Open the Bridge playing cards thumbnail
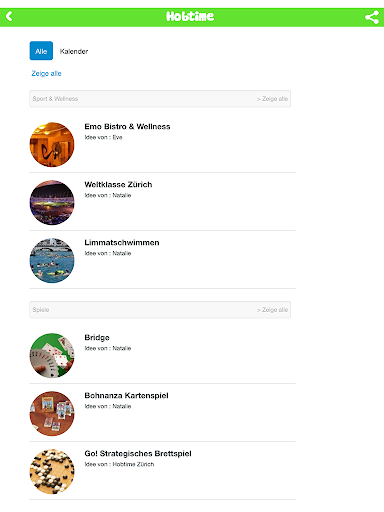This screenshot has height=512, width=384. click(x=52, y=356)
